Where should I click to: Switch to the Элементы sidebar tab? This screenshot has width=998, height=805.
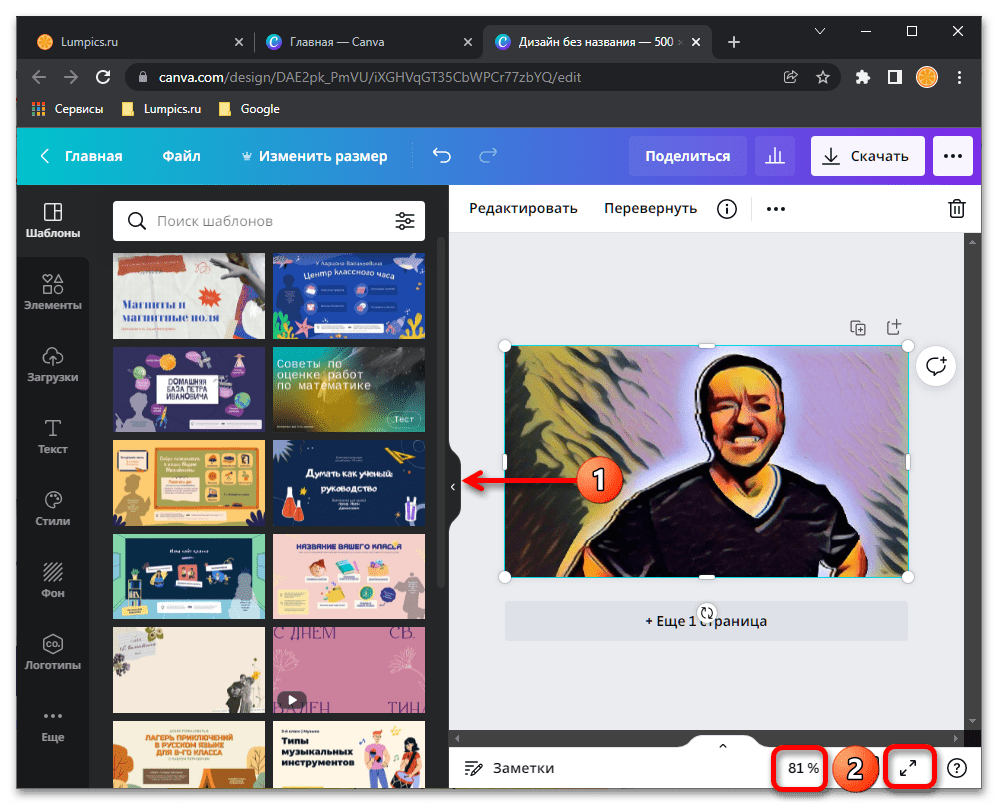click(53, 292)
